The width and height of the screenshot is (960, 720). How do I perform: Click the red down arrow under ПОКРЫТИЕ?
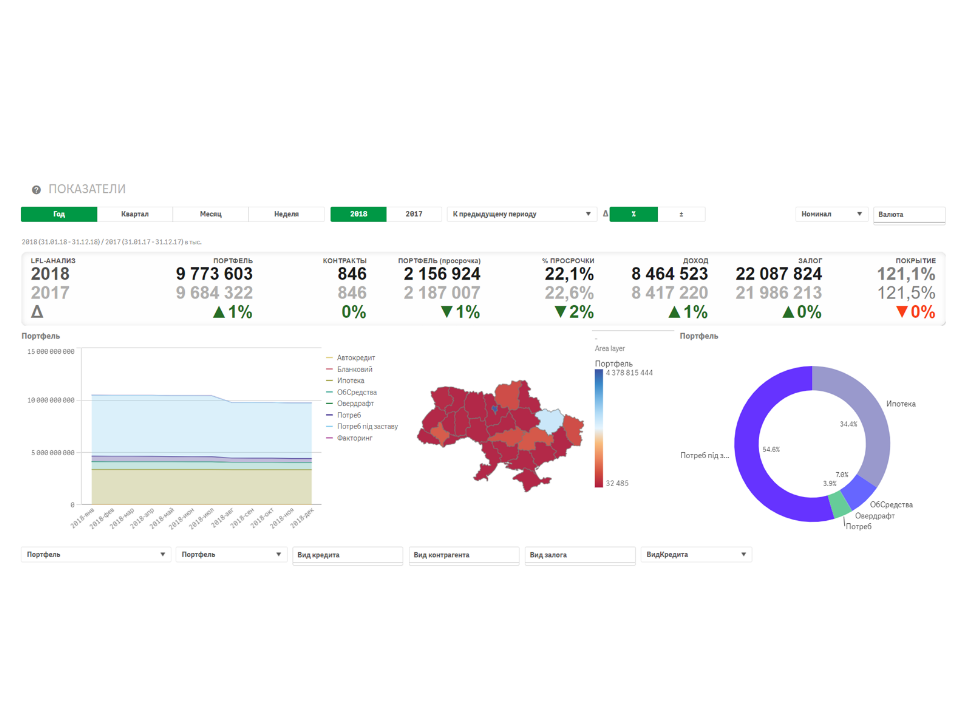(903, 312)
